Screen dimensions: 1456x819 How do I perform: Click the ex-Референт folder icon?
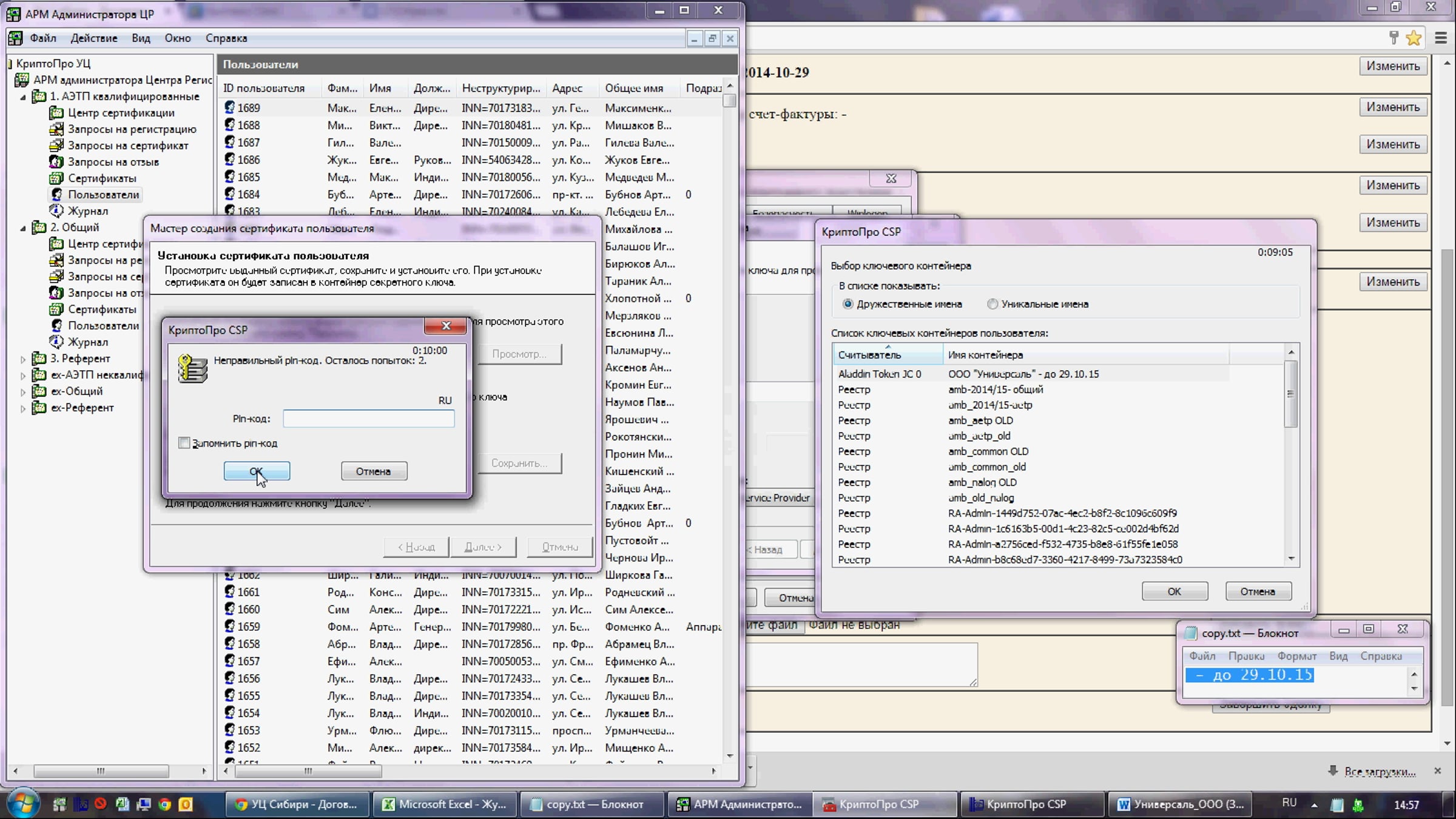(39, 408)
